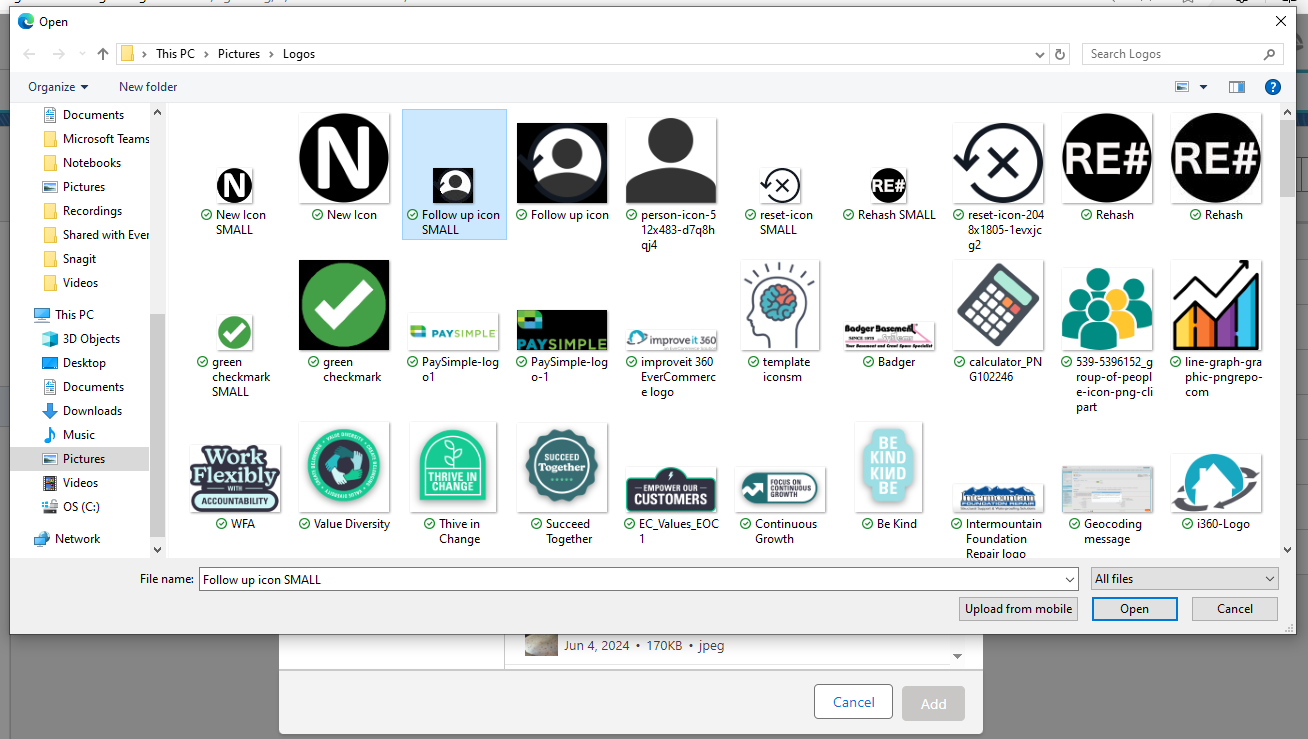
Task: Click Upload from mobile button
Action: click(1018, 609)
